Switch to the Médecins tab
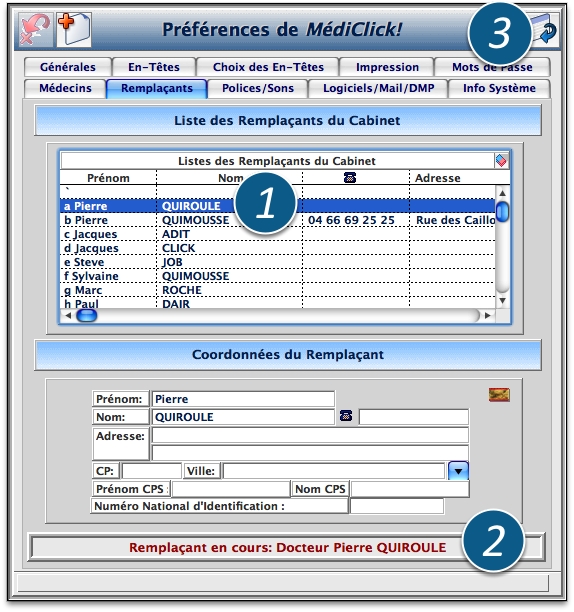574x612 pixels. pyautogui.click(x=65, y=88)
